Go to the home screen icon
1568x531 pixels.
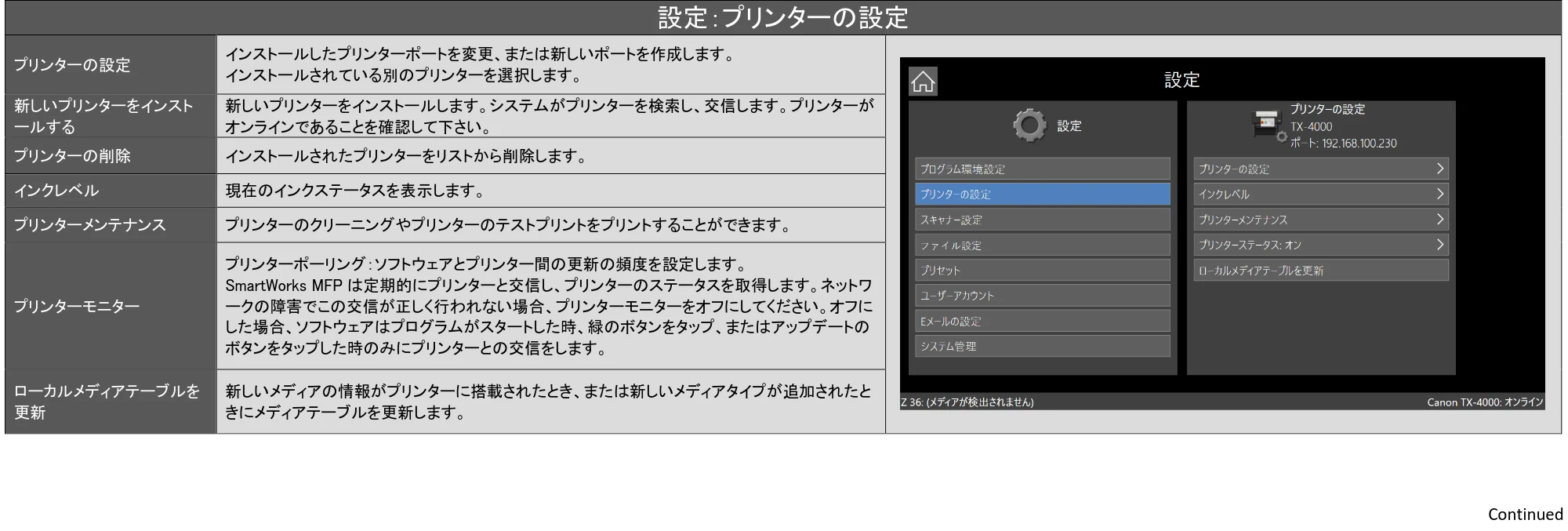[923, 81]
